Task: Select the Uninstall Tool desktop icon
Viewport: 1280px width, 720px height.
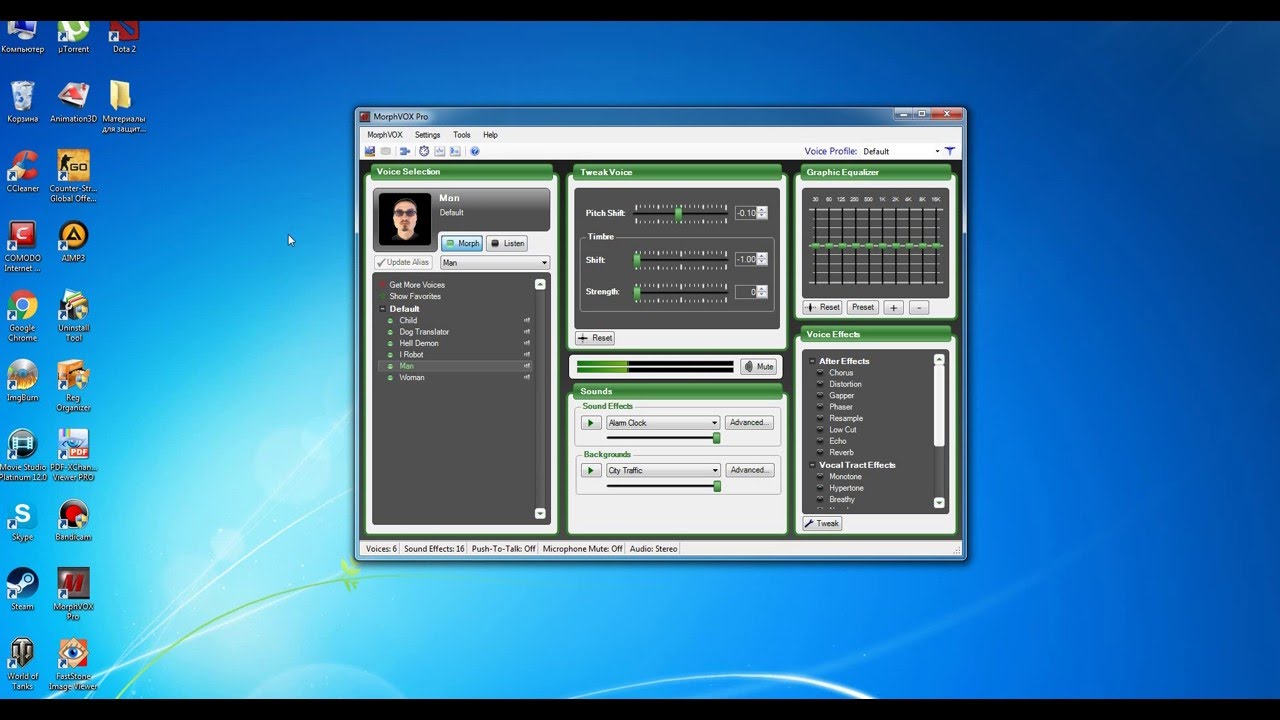Action: [x=73, y=316]
